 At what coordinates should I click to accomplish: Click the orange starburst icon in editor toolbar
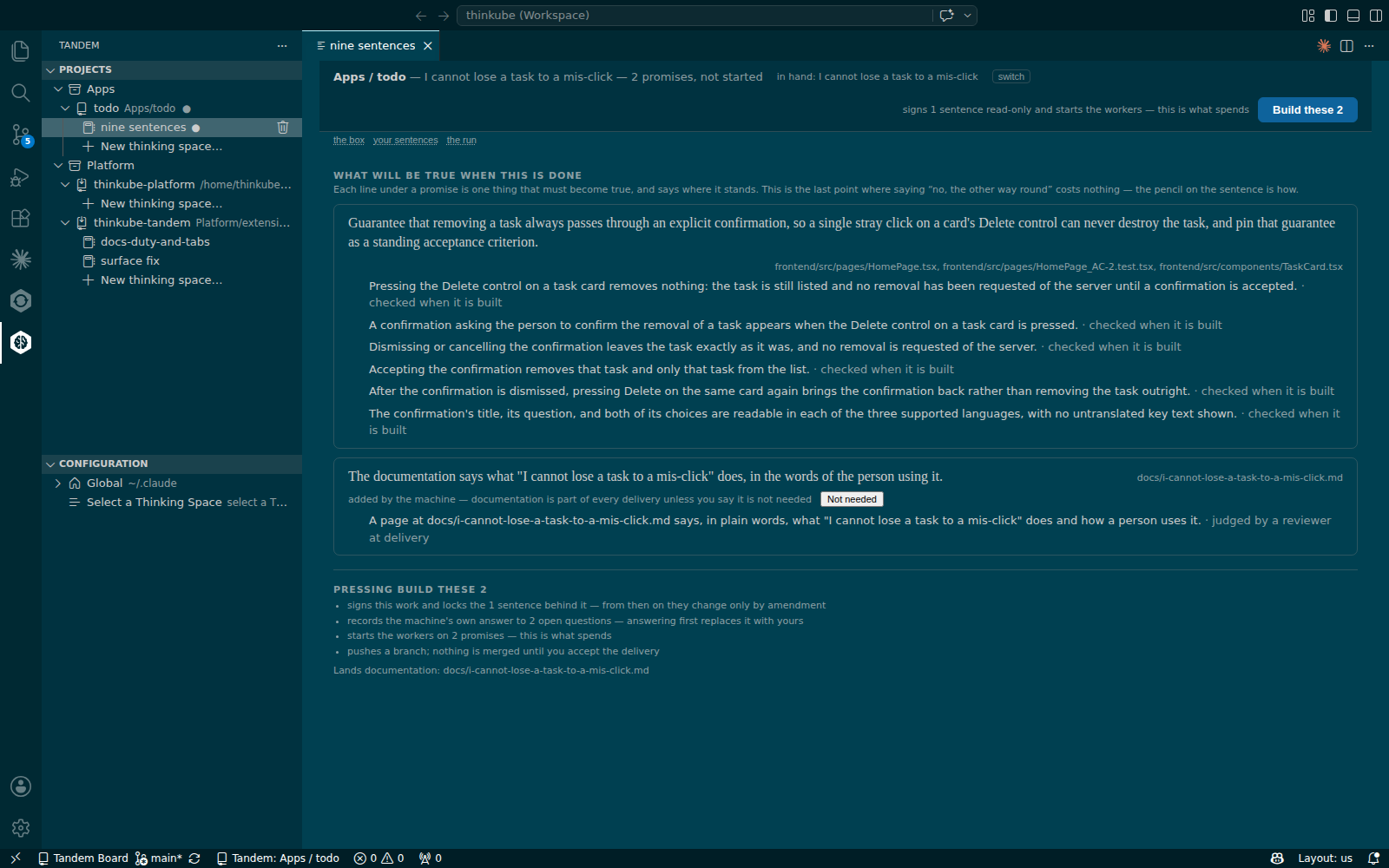[x=1324, y=46]
